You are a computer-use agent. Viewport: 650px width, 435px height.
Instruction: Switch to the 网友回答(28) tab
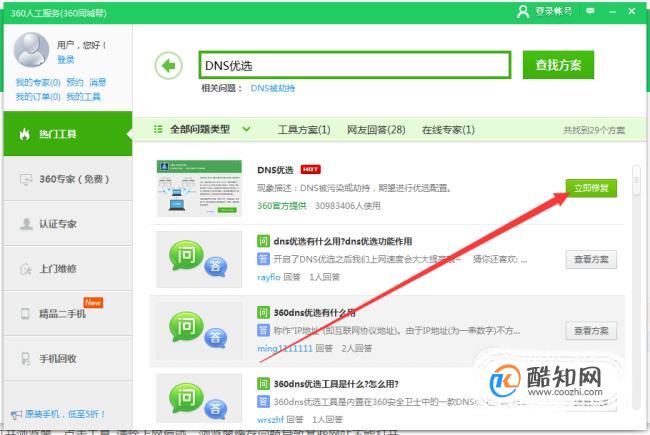point(376,130)
